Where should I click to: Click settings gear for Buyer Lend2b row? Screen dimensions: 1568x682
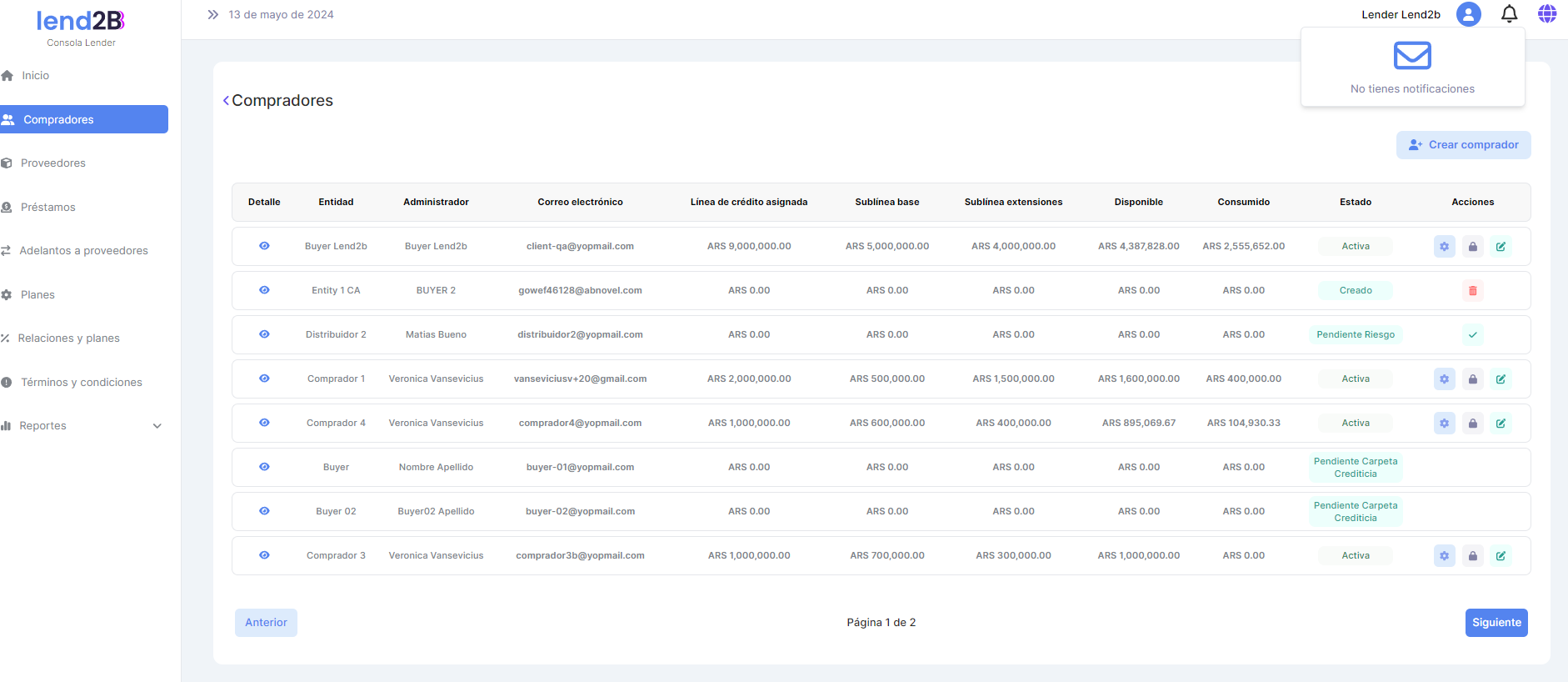click(1444, 247)
